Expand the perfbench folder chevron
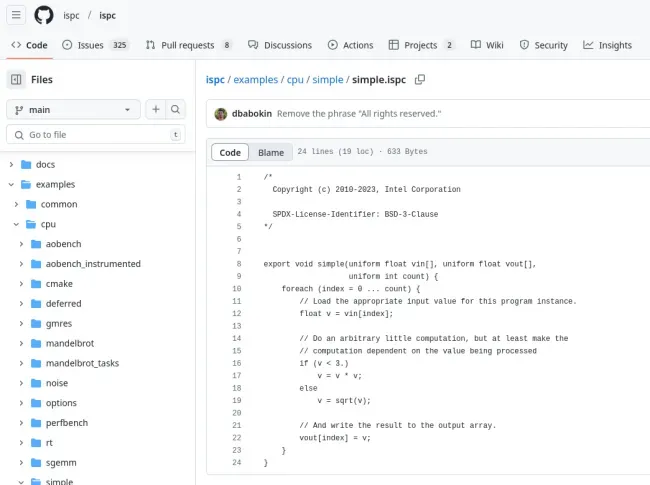 coord(21,423)
